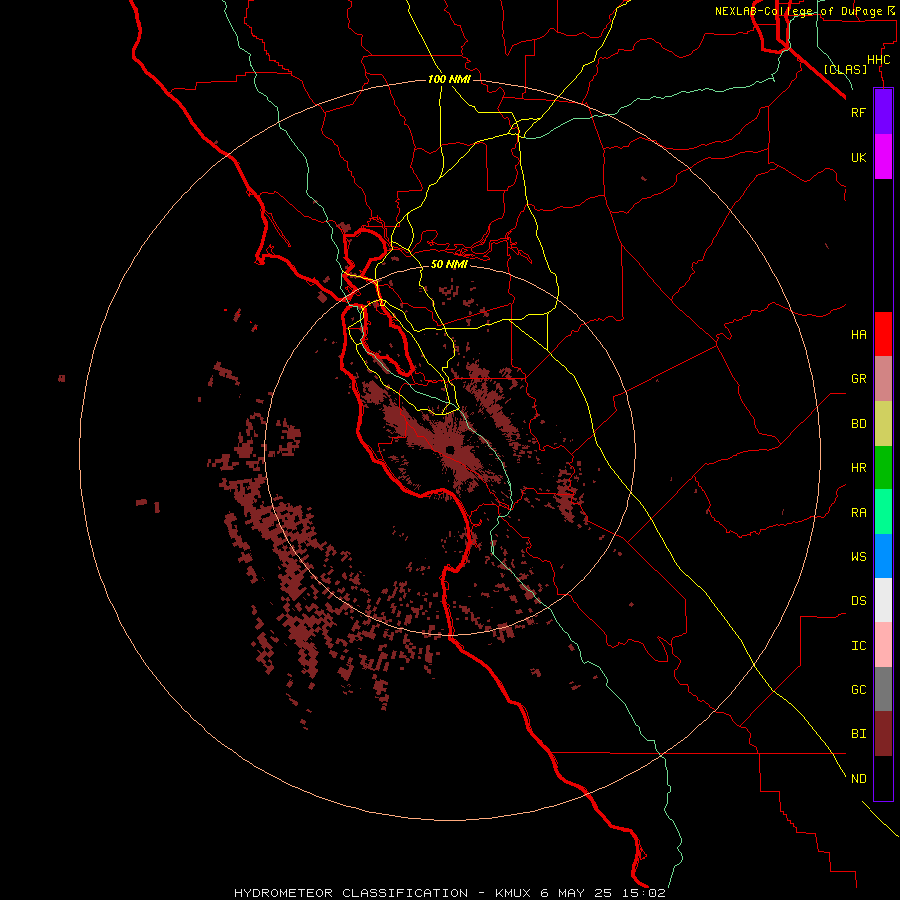Viewport: 900px width, 900px height.
Task: Click the blue WS legend swatch
Action: 883,556
